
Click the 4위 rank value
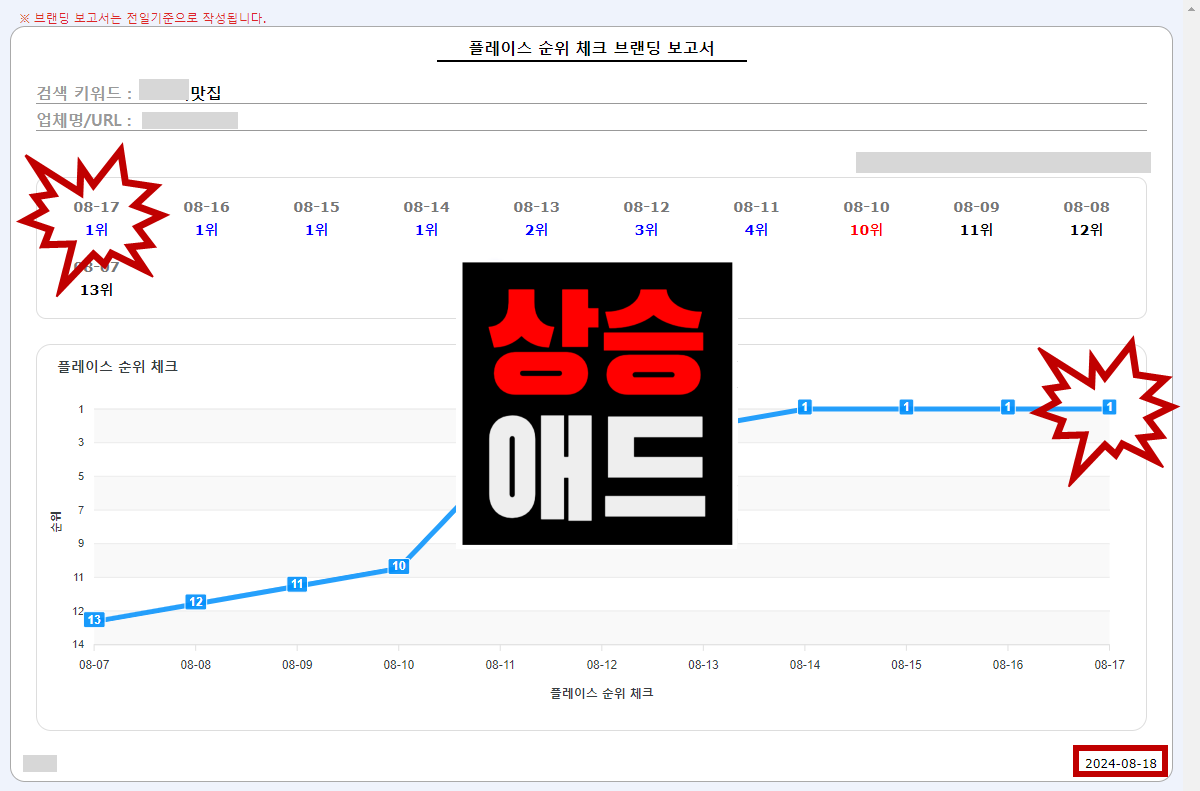pyautogui.click(x=757, y=230)
